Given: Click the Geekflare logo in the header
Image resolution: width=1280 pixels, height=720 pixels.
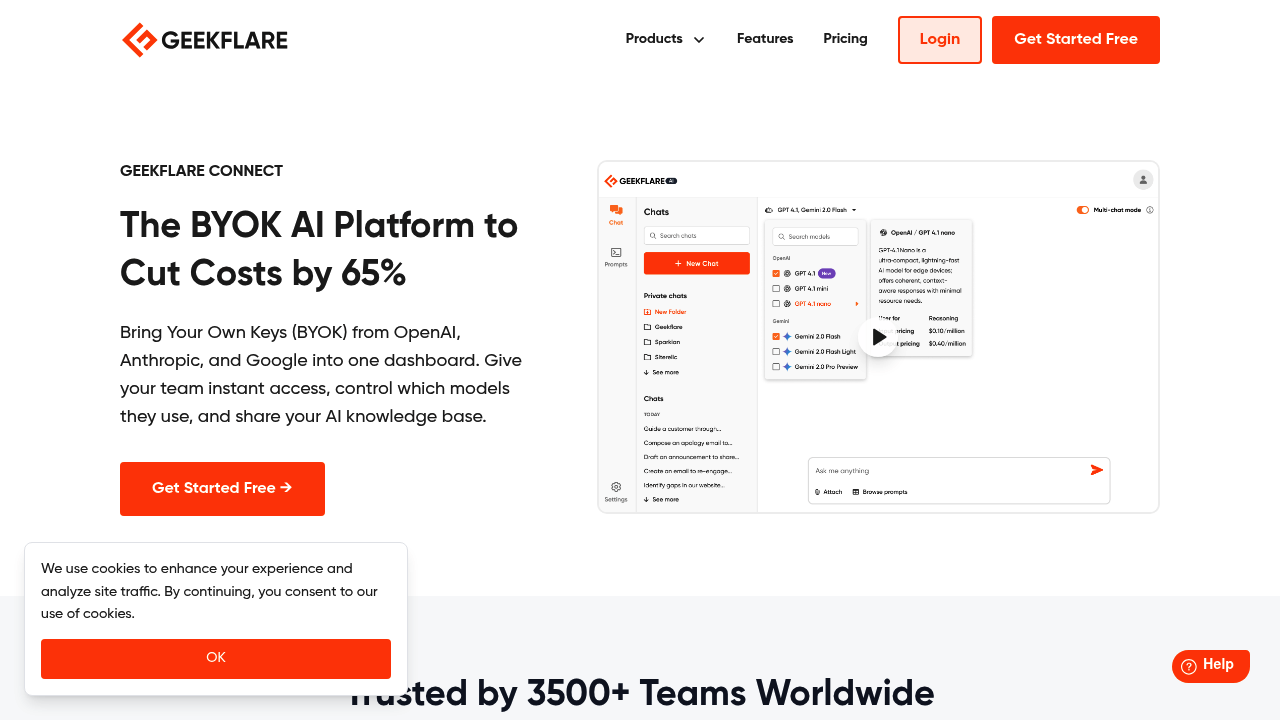Looking at the screenshot, I should pos(205,40).
